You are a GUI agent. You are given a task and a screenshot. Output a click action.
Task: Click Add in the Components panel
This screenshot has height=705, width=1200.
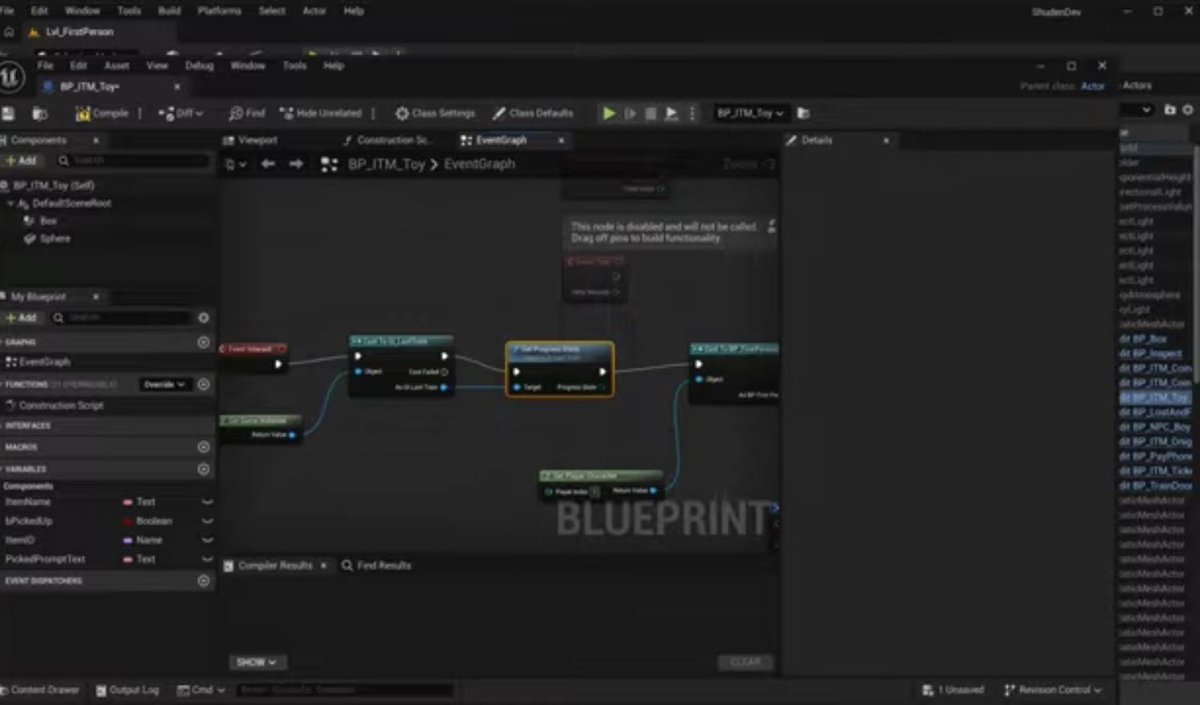[x=21, y=160]
